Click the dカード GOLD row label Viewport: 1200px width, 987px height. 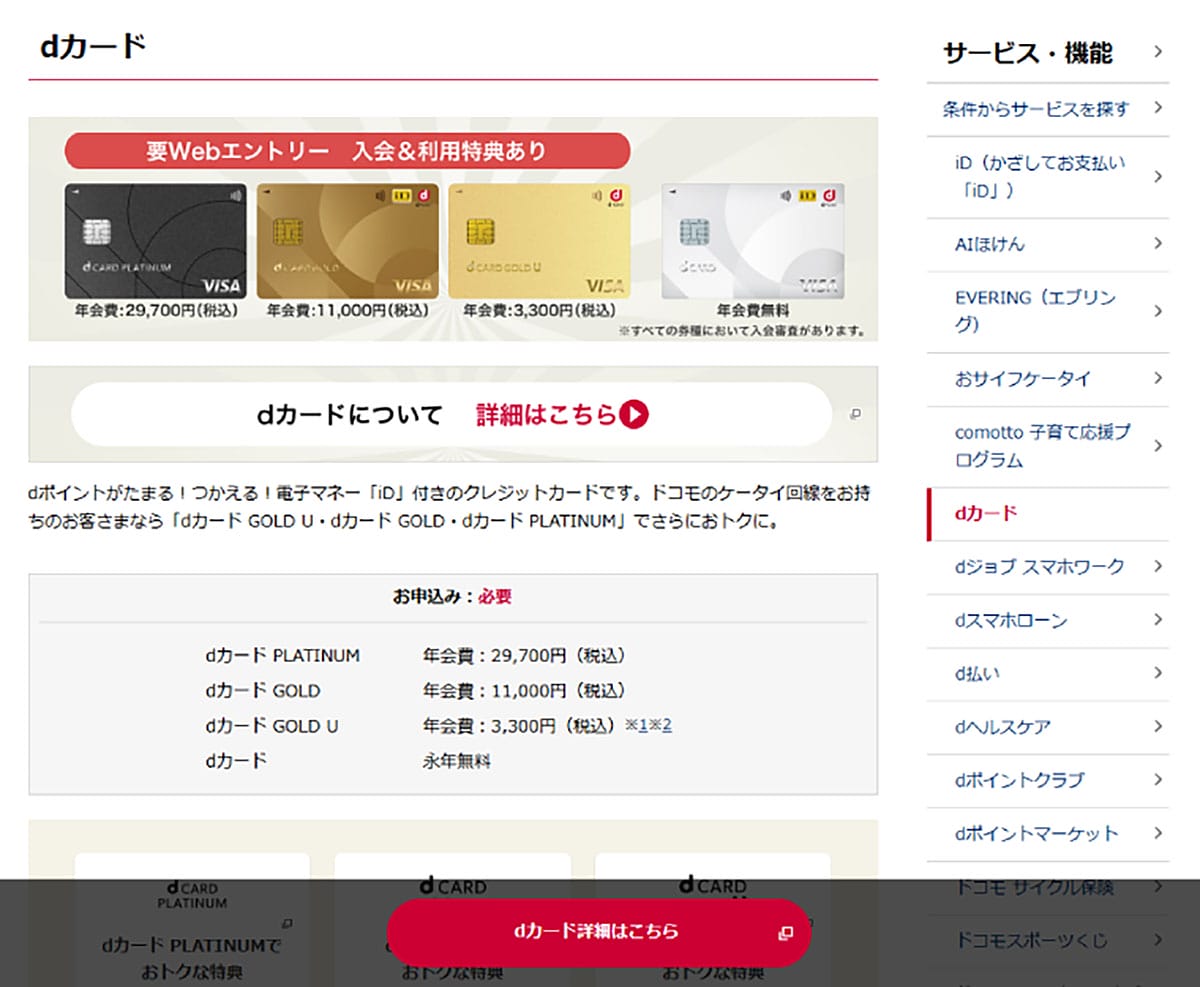tap(263, 691)
